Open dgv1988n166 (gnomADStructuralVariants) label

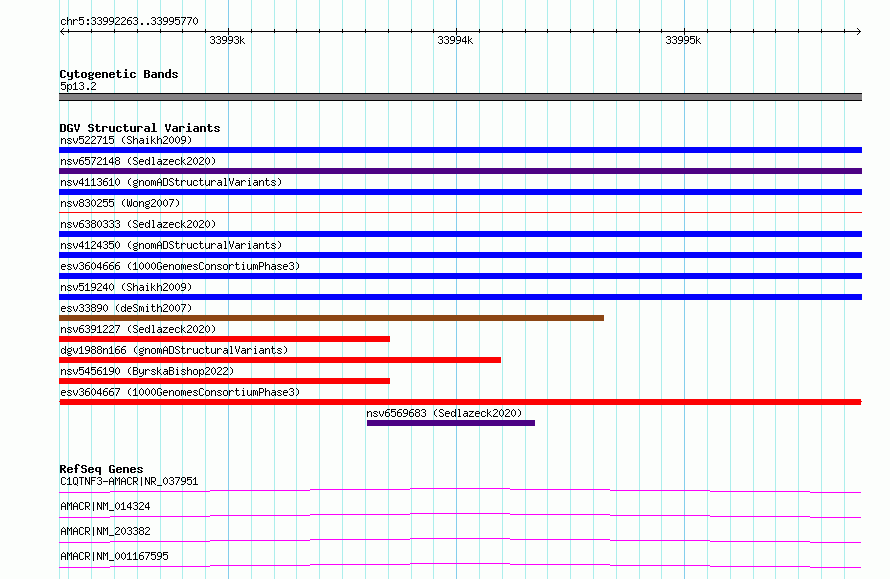pos(174,350)
